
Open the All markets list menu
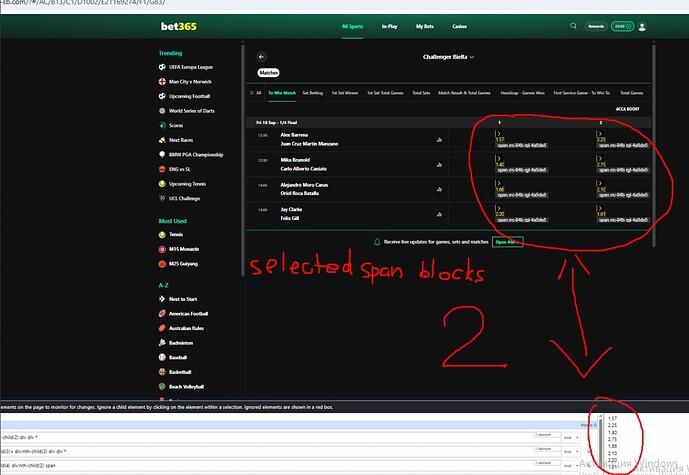point(255,93)
